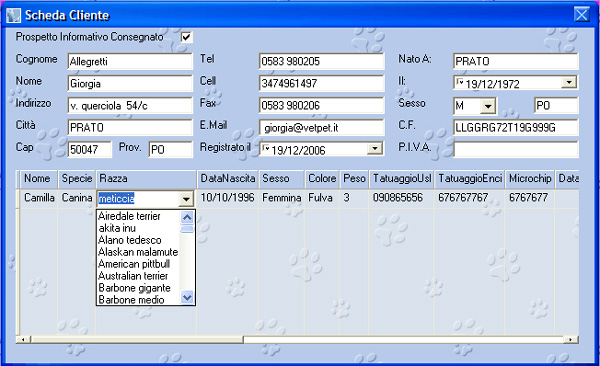This screenshot has width=600, height=366.
Task: Pick Australian terrier in the list
Action: (138, 276)
